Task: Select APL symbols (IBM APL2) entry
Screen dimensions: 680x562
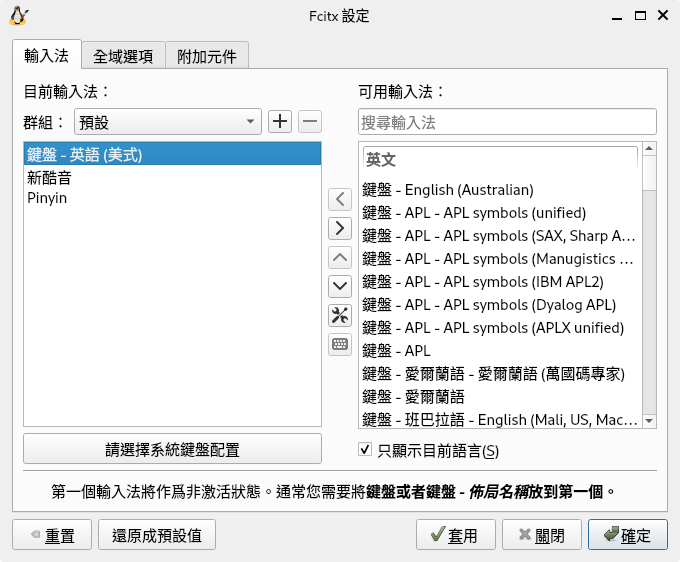Action: (x=500, y=282)
